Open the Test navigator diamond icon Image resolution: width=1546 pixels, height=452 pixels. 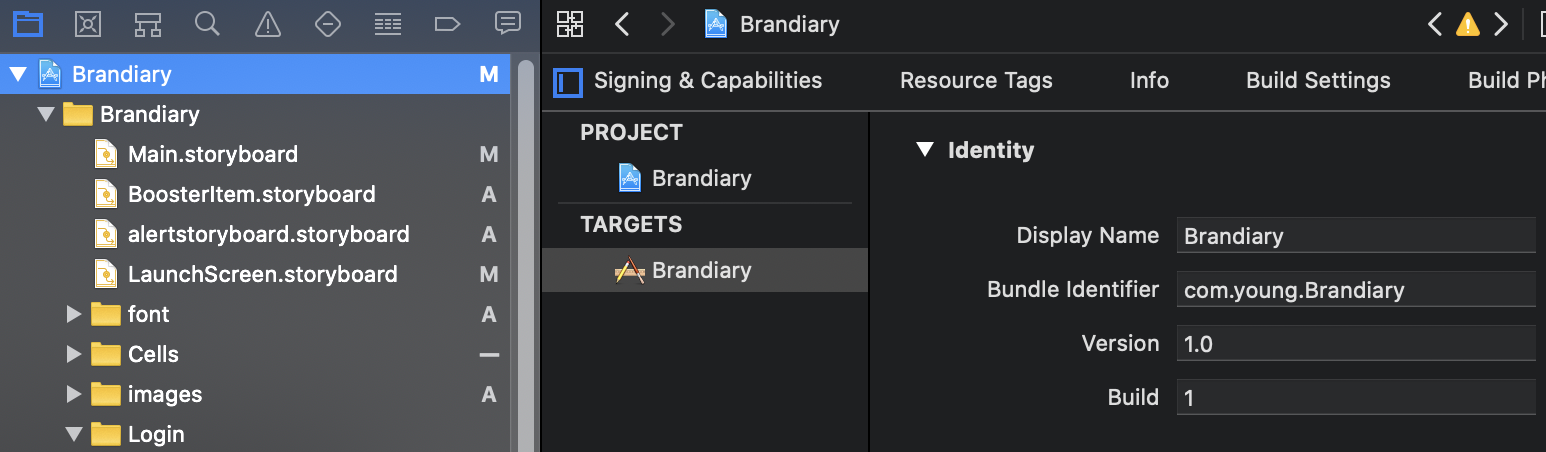328,24
